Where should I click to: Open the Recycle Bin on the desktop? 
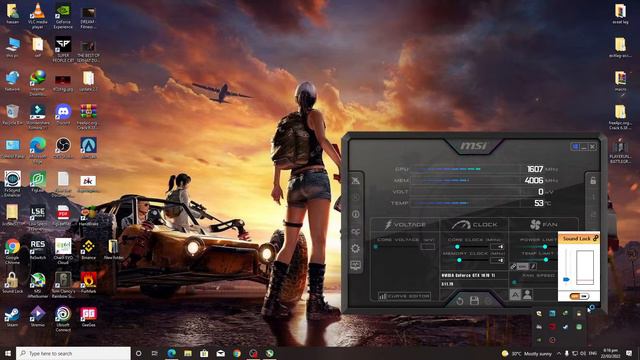click(12, 114)
